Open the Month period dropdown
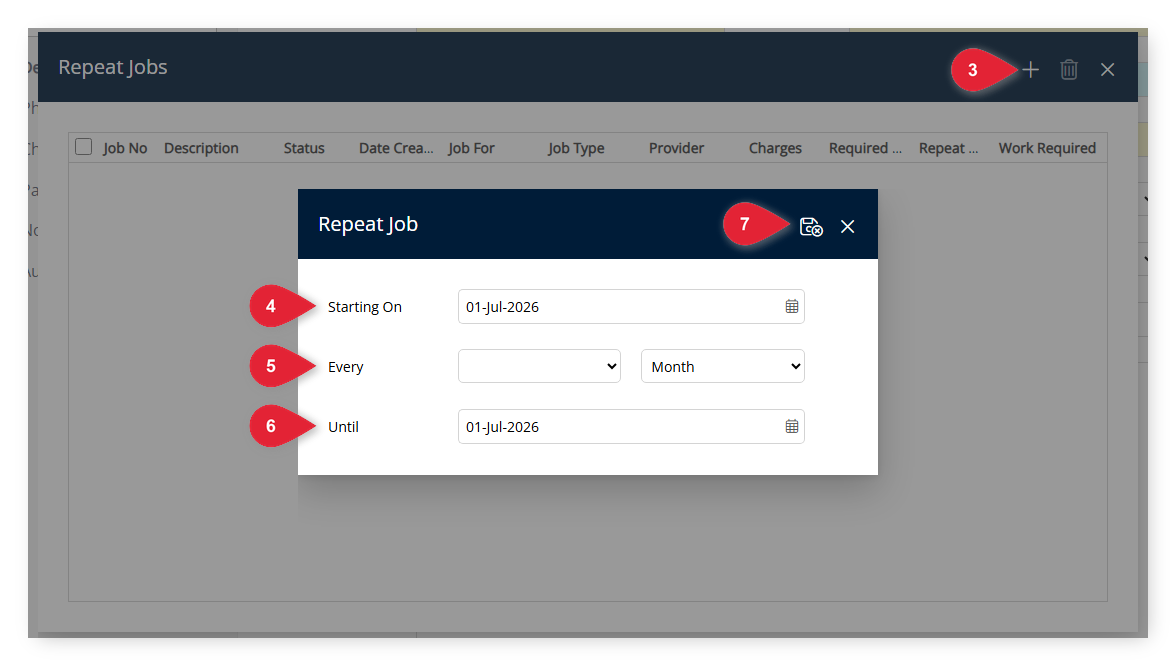This screenshot has width=1176, height=666. (722, 366)
